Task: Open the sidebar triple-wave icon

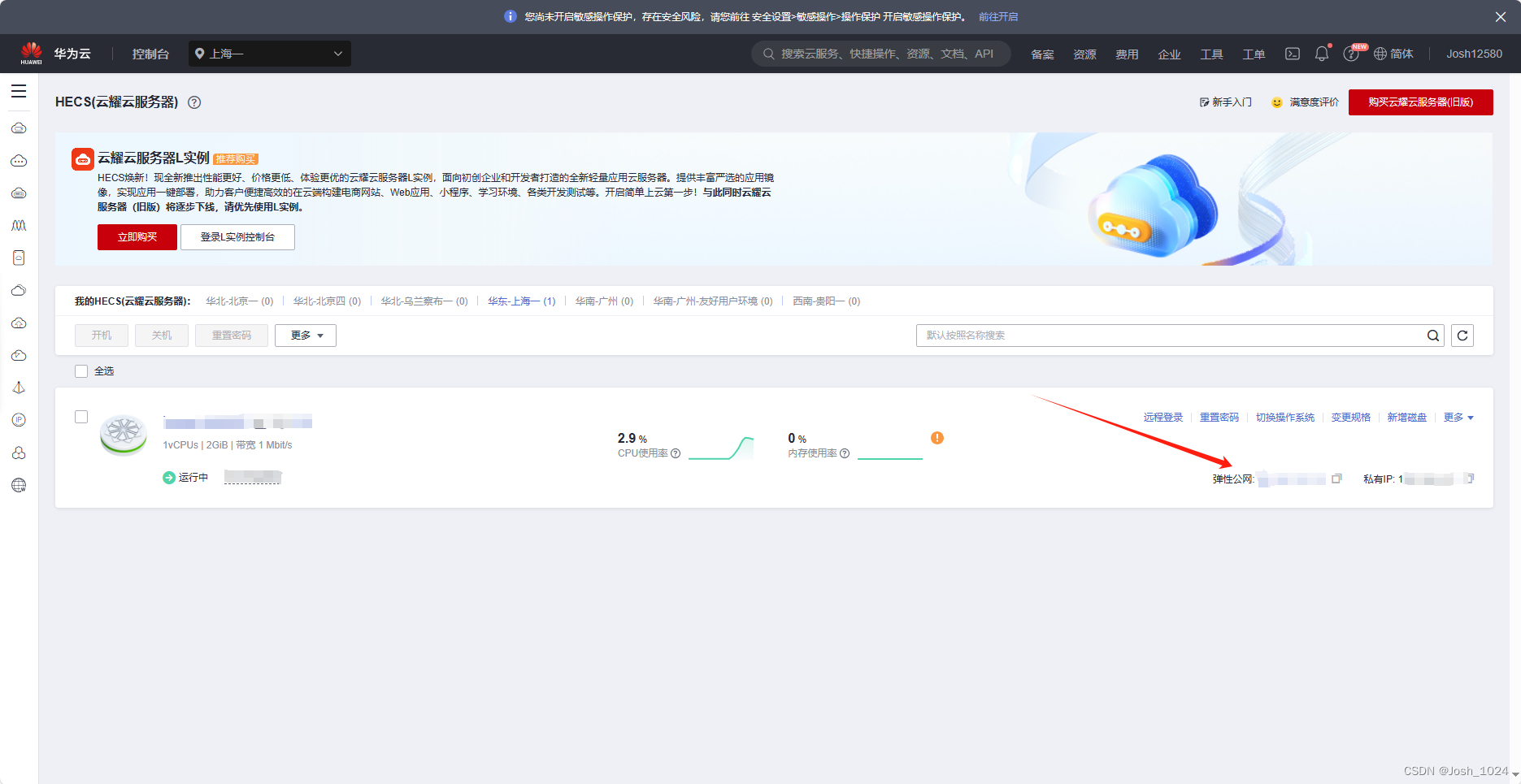Action: 19,226
